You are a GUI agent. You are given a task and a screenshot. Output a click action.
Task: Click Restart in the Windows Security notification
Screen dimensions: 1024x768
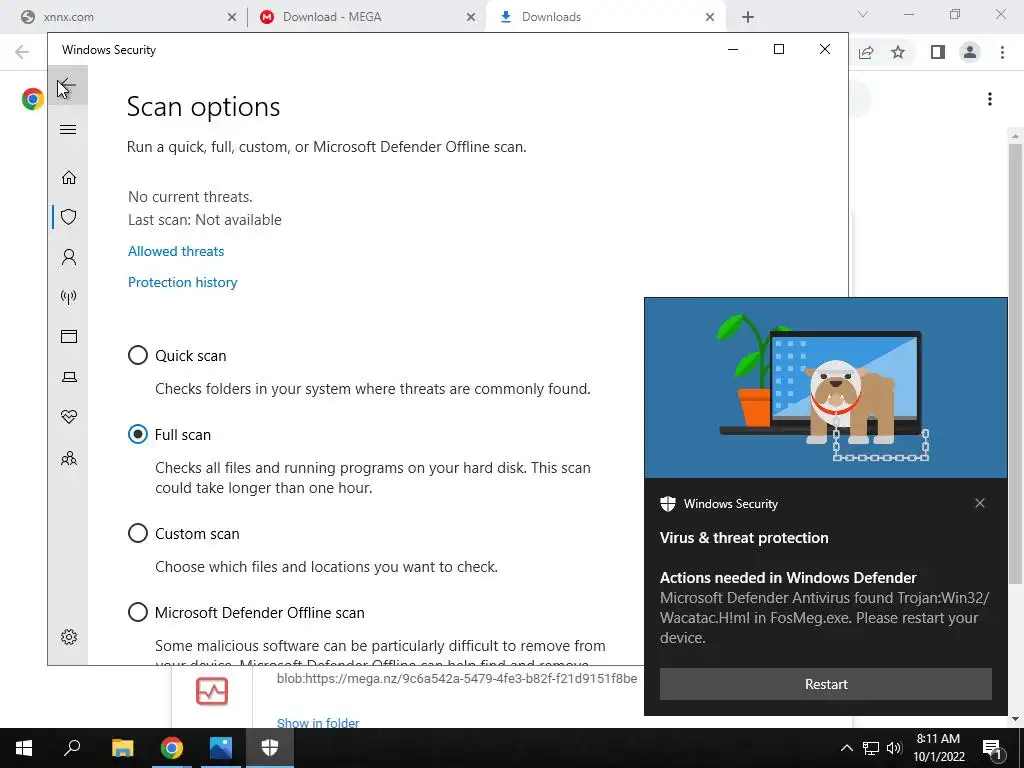825,684
